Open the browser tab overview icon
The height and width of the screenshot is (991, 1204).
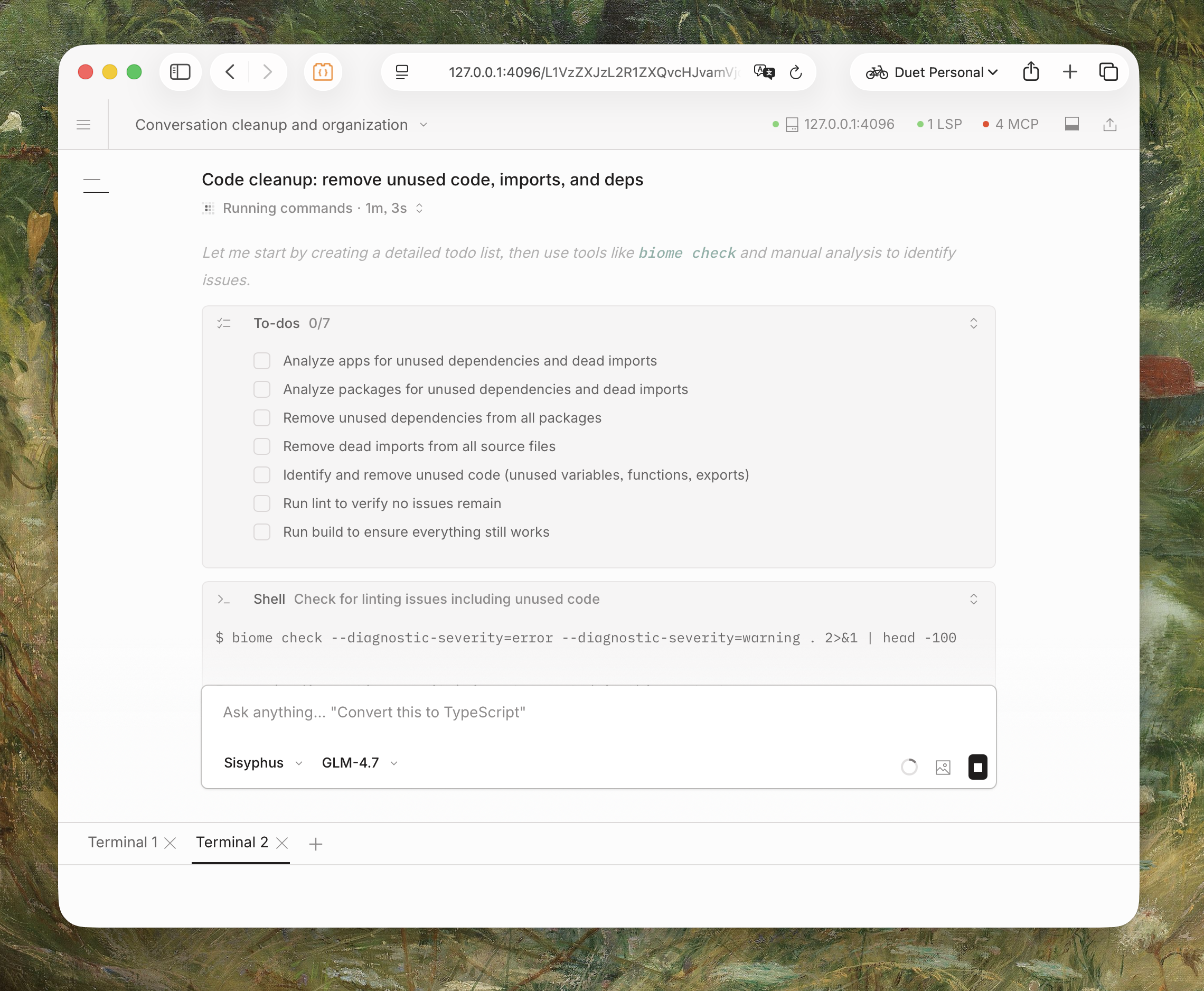1108,72
